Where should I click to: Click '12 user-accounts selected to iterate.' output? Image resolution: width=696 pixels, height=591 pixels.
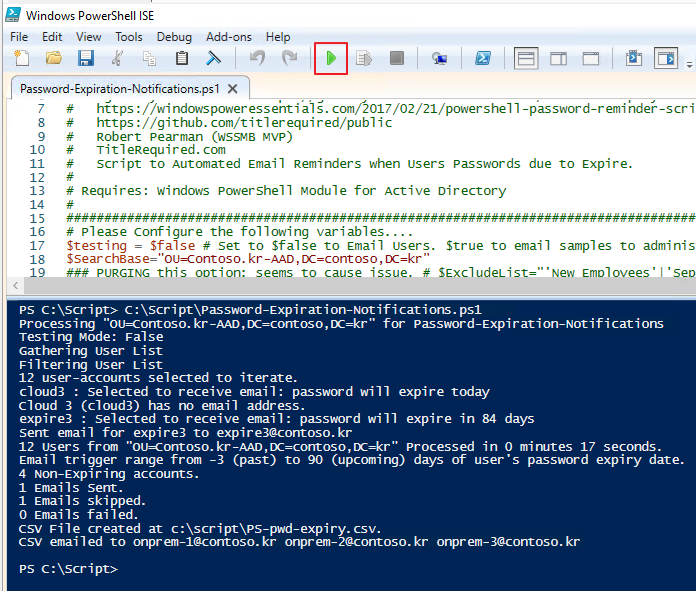click(158, 378)
